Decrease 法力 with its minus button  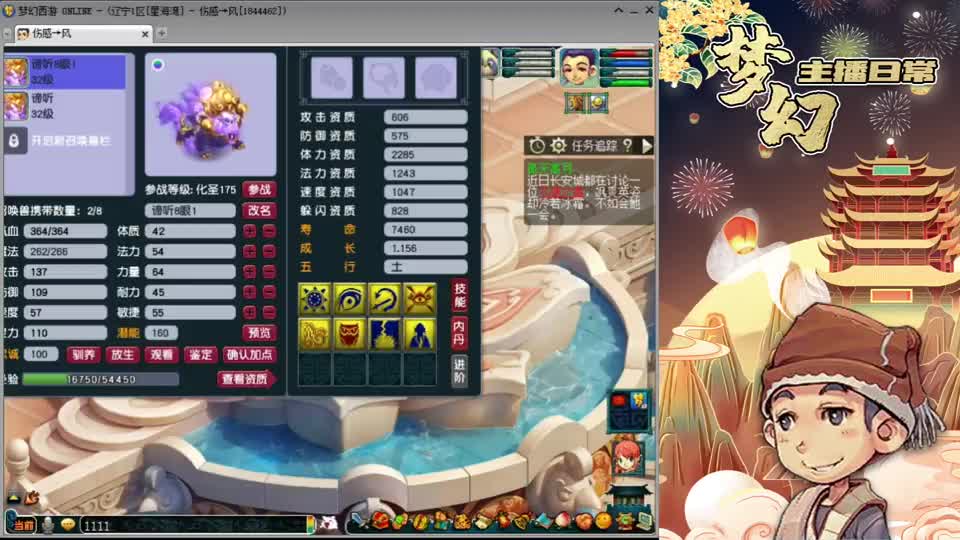[x=269, y=252]
